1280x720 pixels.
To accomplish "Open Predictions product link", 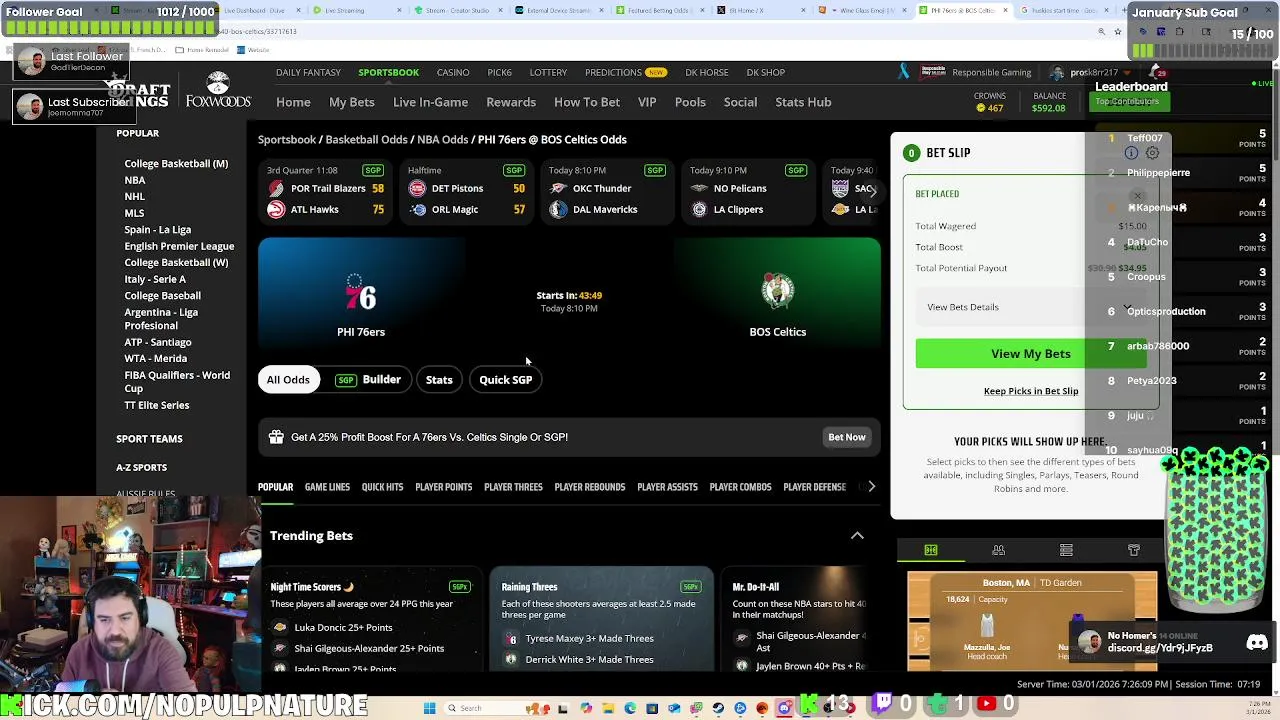I will click(x=624, y=73).
